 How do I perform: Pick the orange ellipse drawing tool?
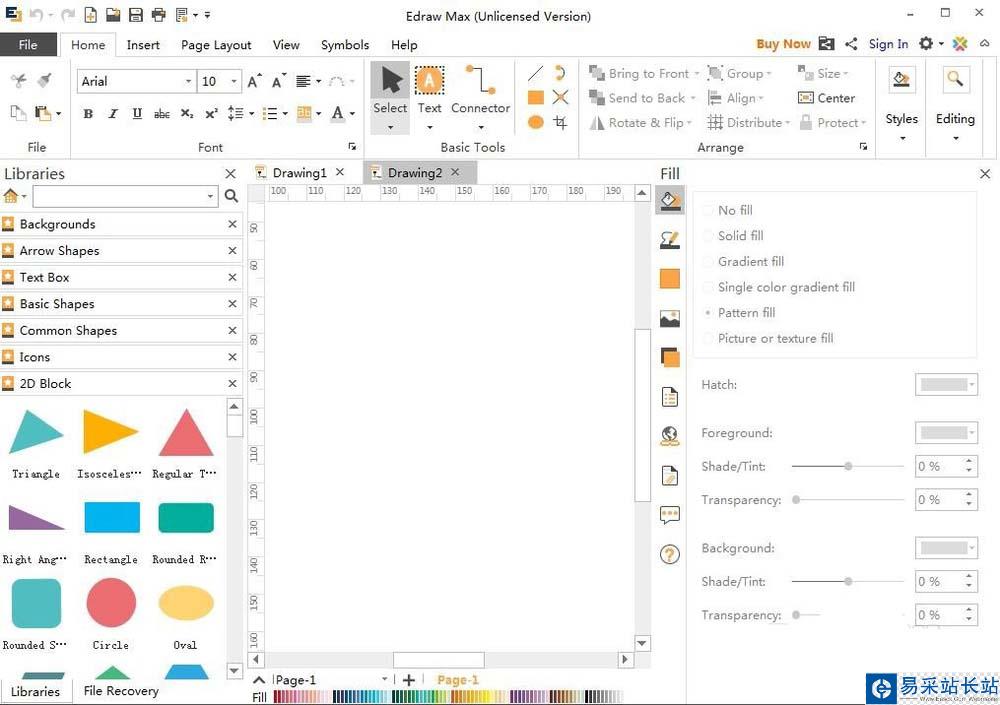(x=536, y=122)
